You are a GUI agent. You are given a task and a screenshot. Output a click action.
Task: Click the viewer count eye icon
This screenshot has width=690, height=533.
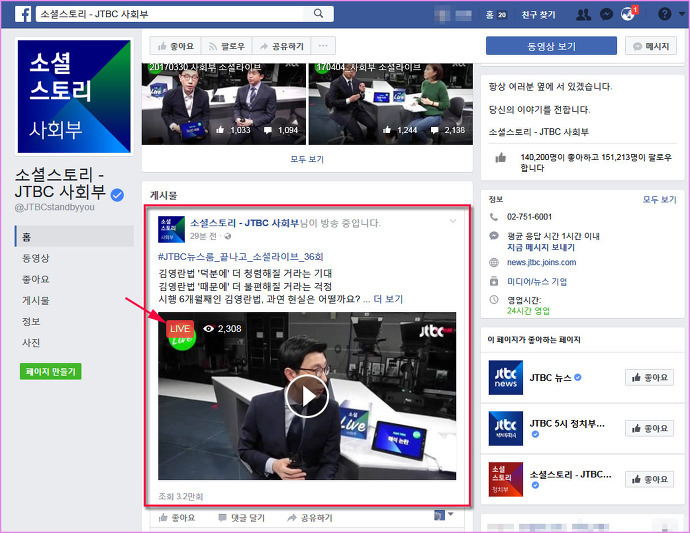[x=209, y=329]
